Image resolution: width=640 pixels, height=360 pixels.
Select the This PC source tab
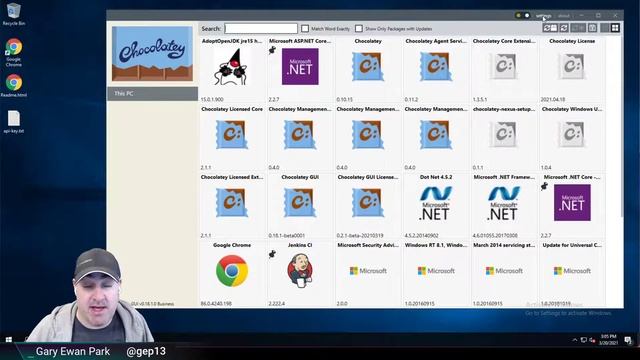tap(153, 93)
